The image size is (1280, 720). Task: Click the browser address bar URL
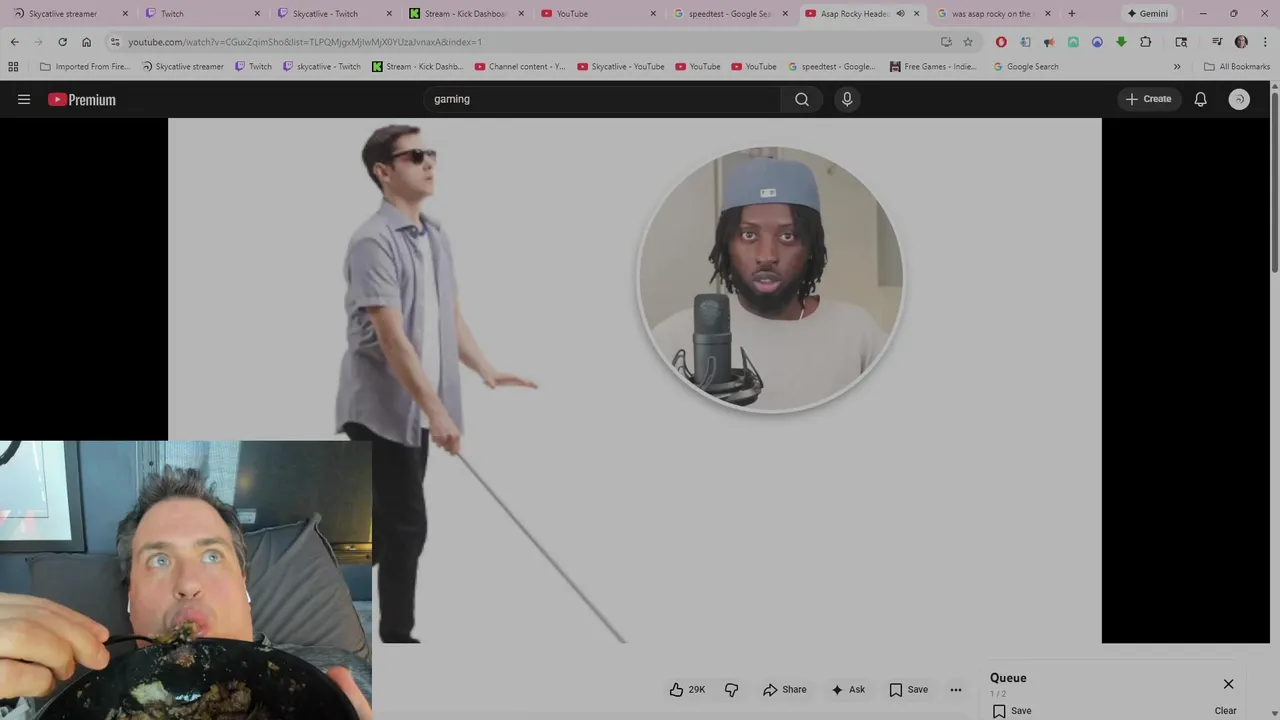(305, 42)
